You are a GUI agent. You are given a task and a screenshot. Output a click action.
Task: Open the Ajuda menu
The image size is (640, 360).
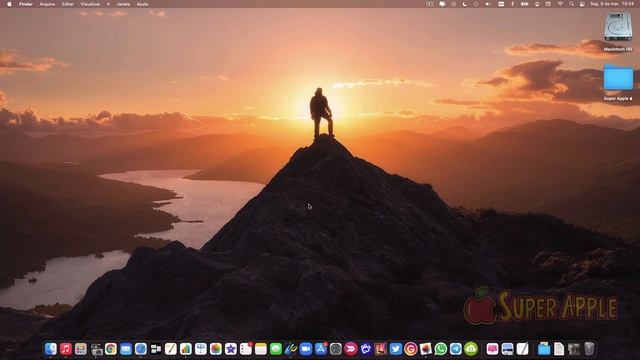[x=142, y=4]
